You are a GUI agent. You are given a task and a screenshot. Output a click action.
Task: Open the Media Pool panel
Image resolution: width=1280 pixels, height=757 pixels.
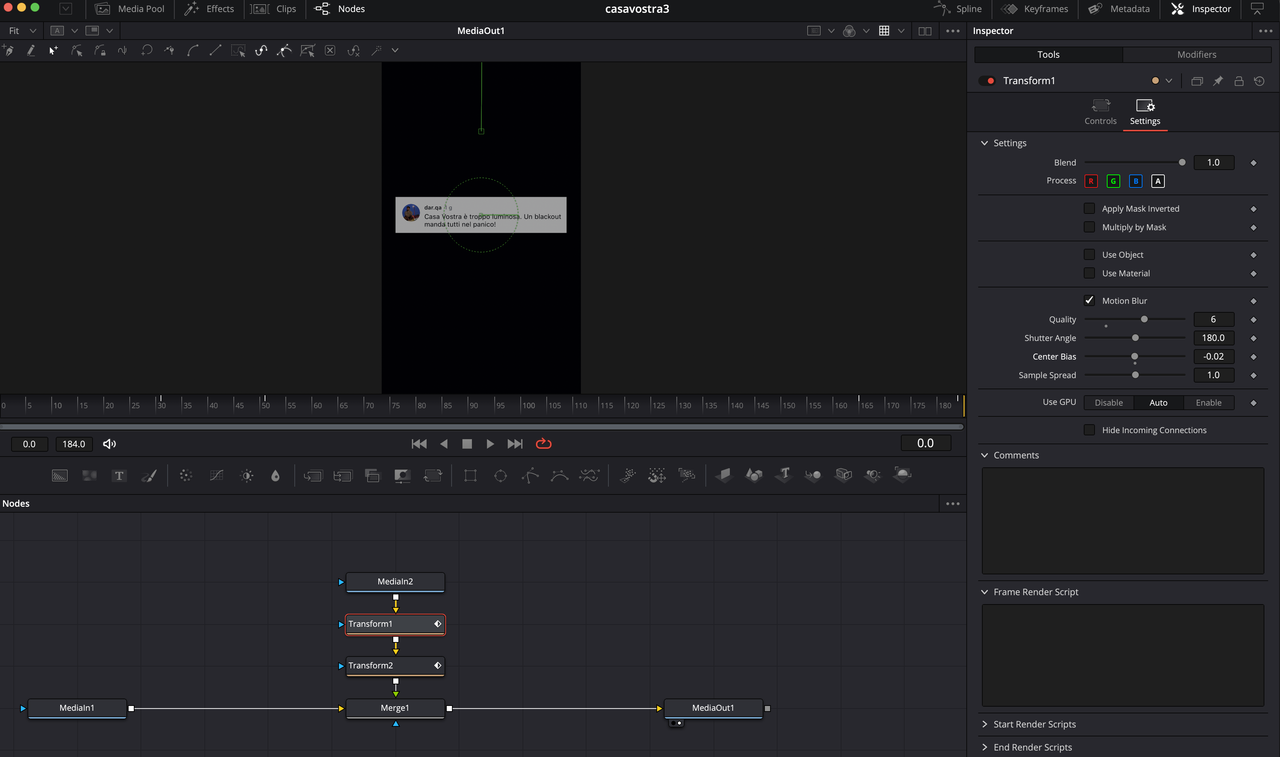130,9
